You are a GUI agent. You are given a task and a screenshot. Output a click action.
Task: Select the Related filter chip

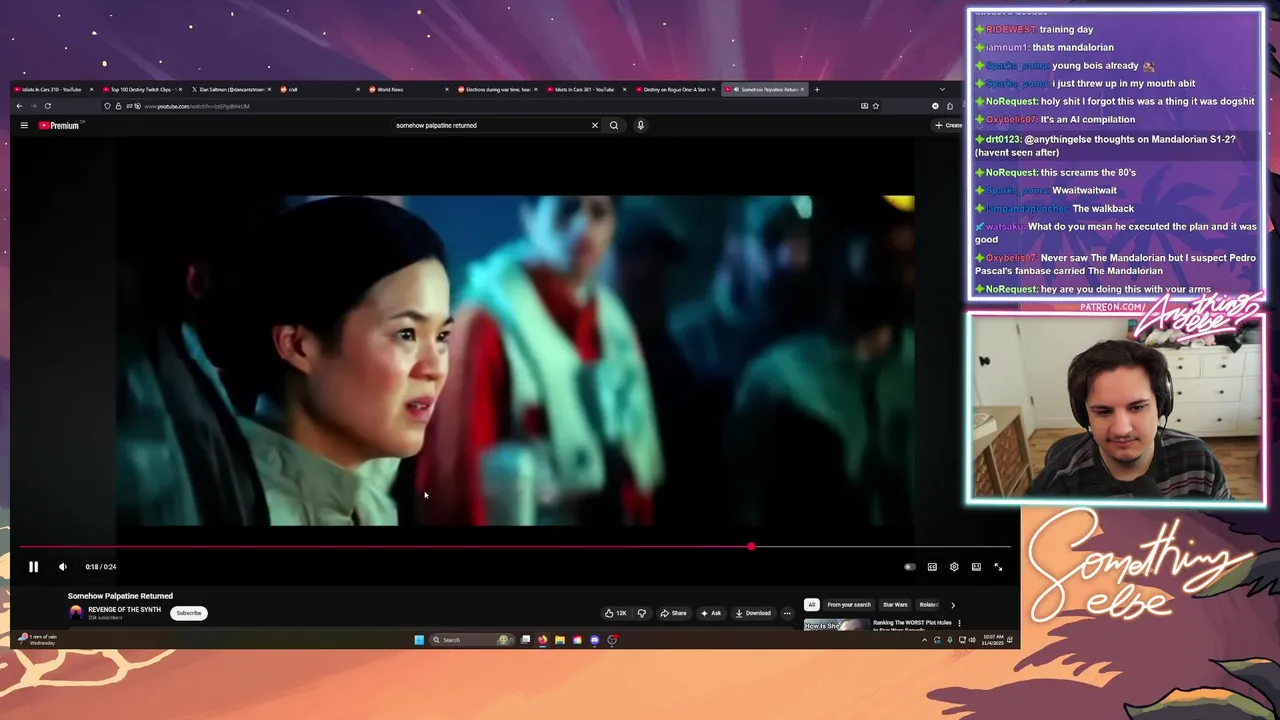[x=929, y=605]
